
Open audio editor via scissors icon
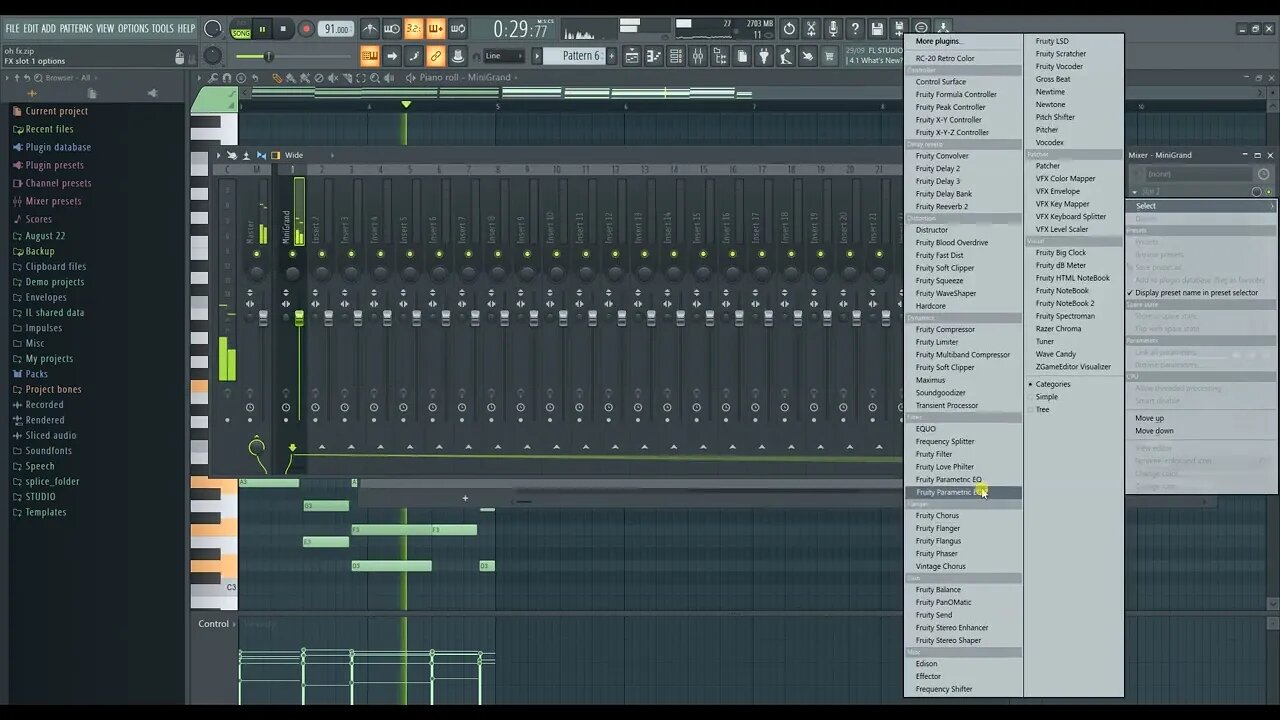coord(811,29)
